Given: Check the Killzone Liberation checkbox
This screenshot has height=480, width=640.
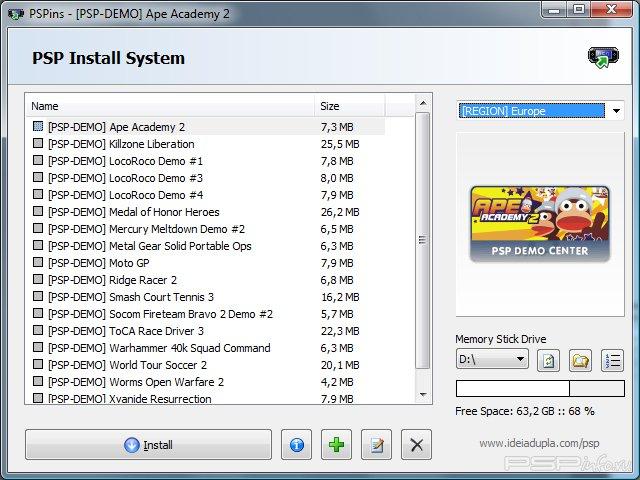Looking at the screenshot, I should tap(38, 143).
